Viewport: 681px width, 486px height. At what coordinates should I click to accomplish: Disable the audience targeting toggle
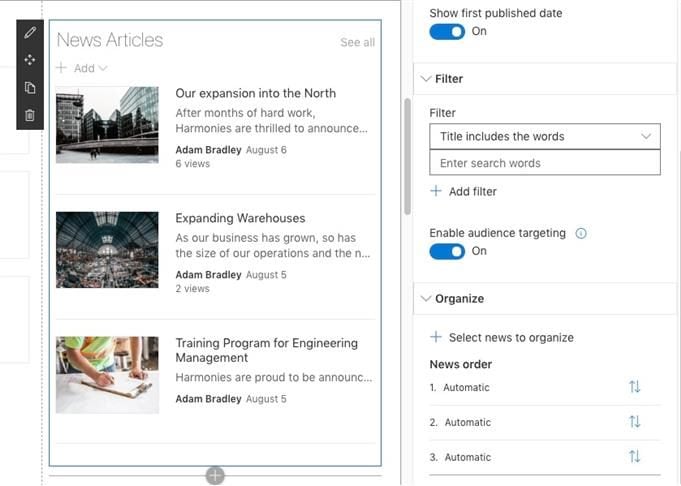(447, 251)
